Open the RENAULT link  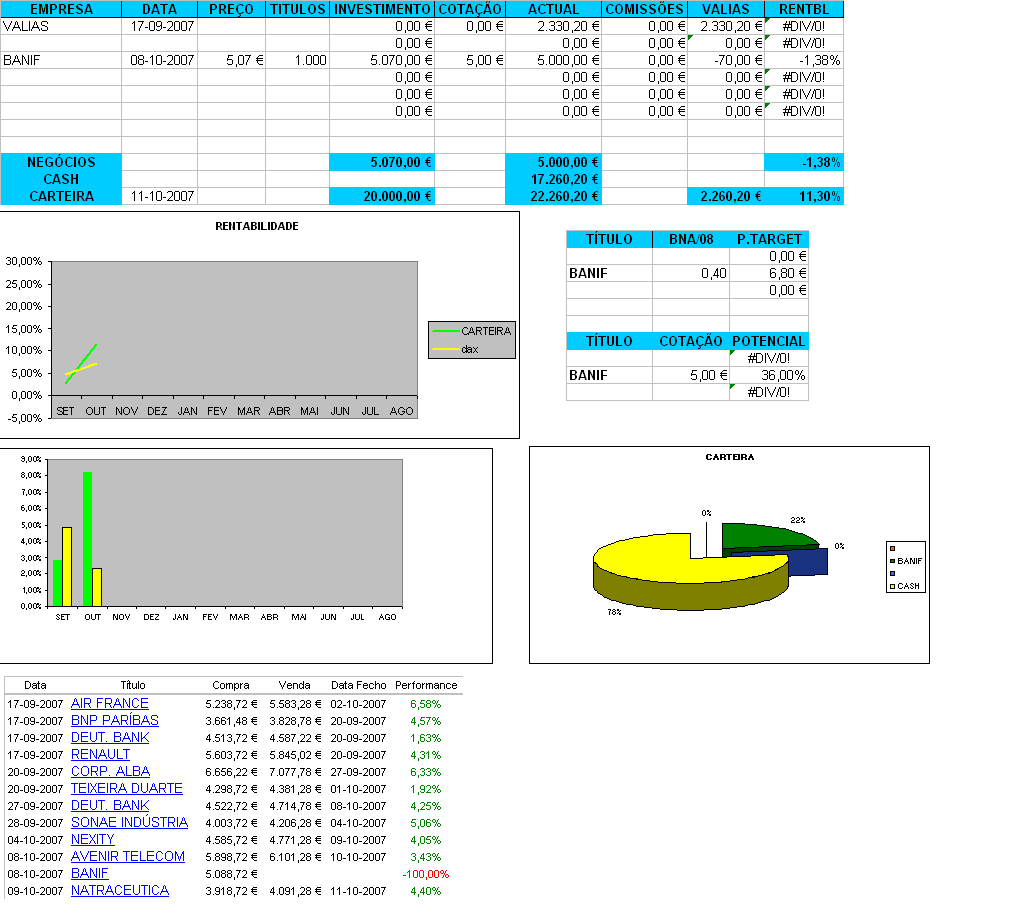[x=101, y=754]
